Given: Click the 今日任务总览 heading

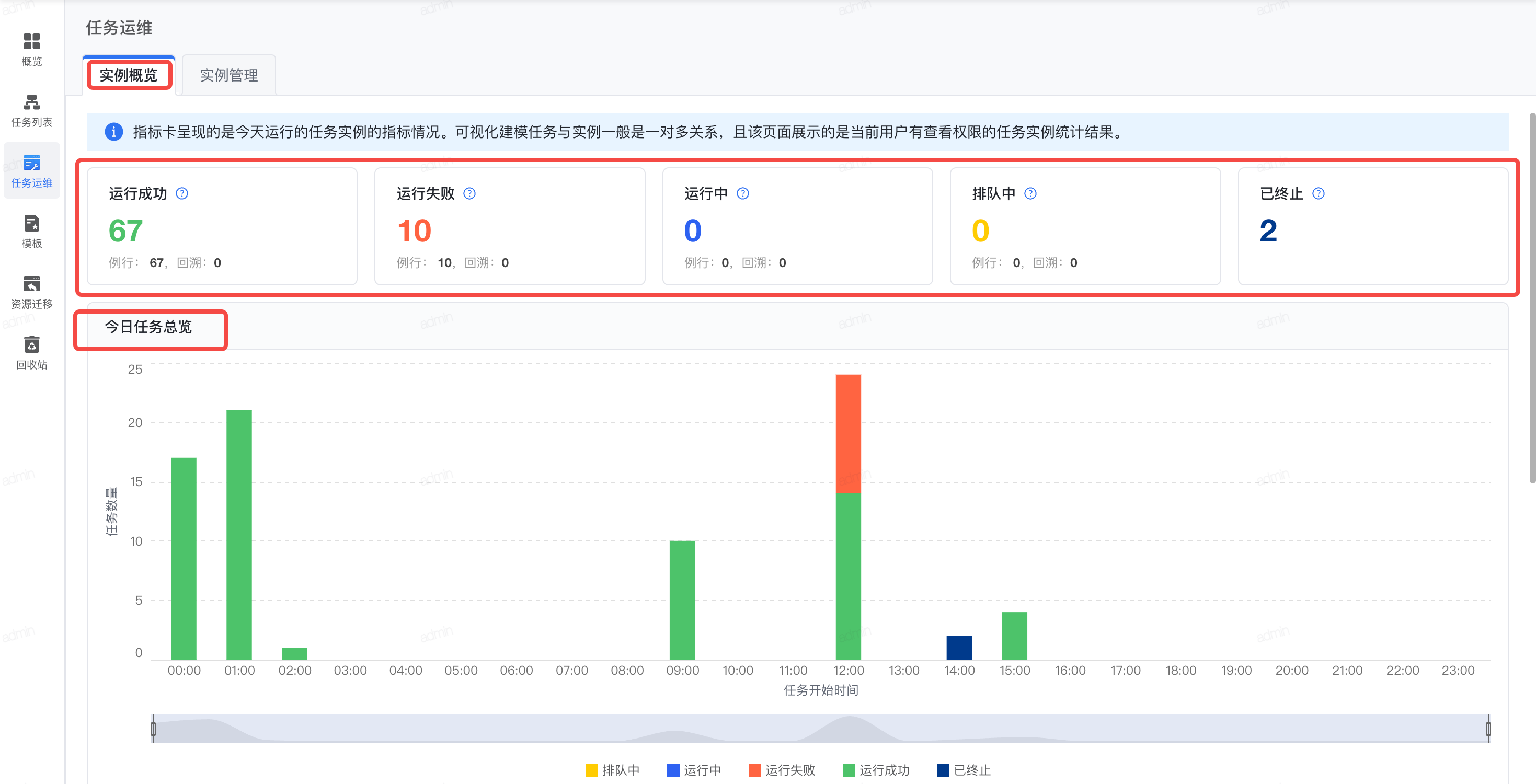Looking at the screenshot, I should click(x=148, y=327).
